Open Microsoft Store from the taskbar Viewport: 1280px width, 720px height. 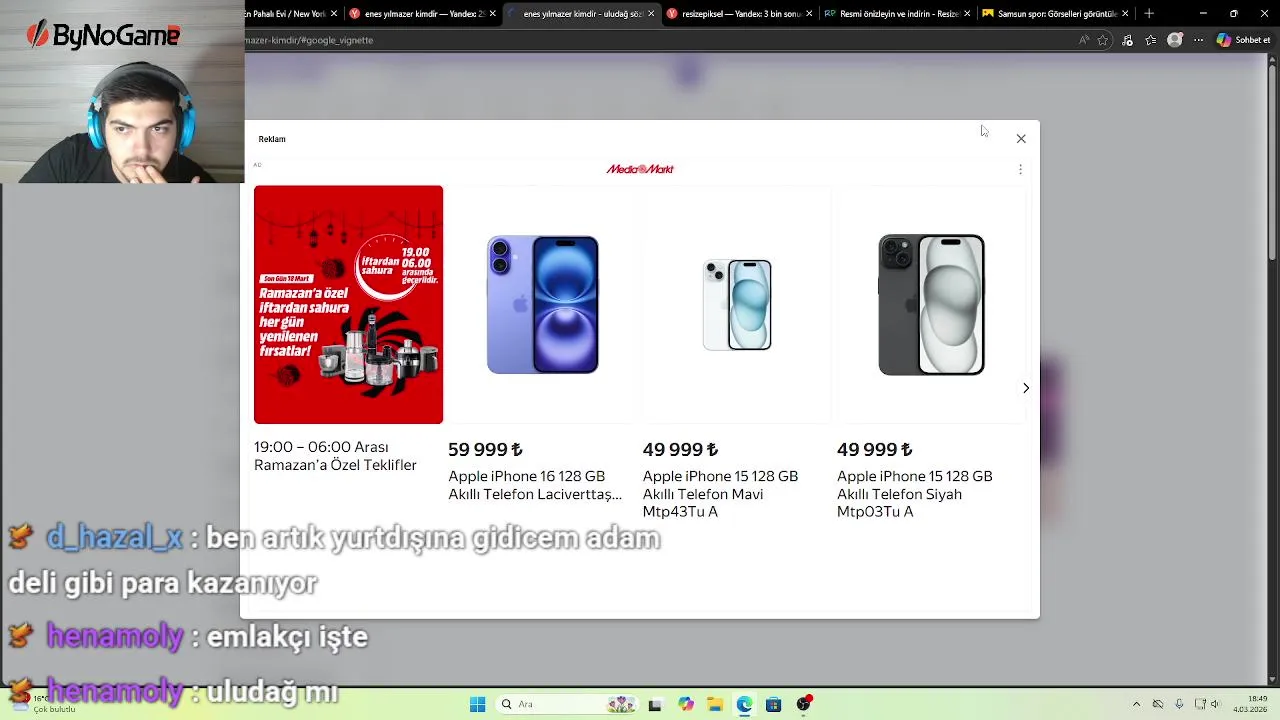click(x=773, y=705)
